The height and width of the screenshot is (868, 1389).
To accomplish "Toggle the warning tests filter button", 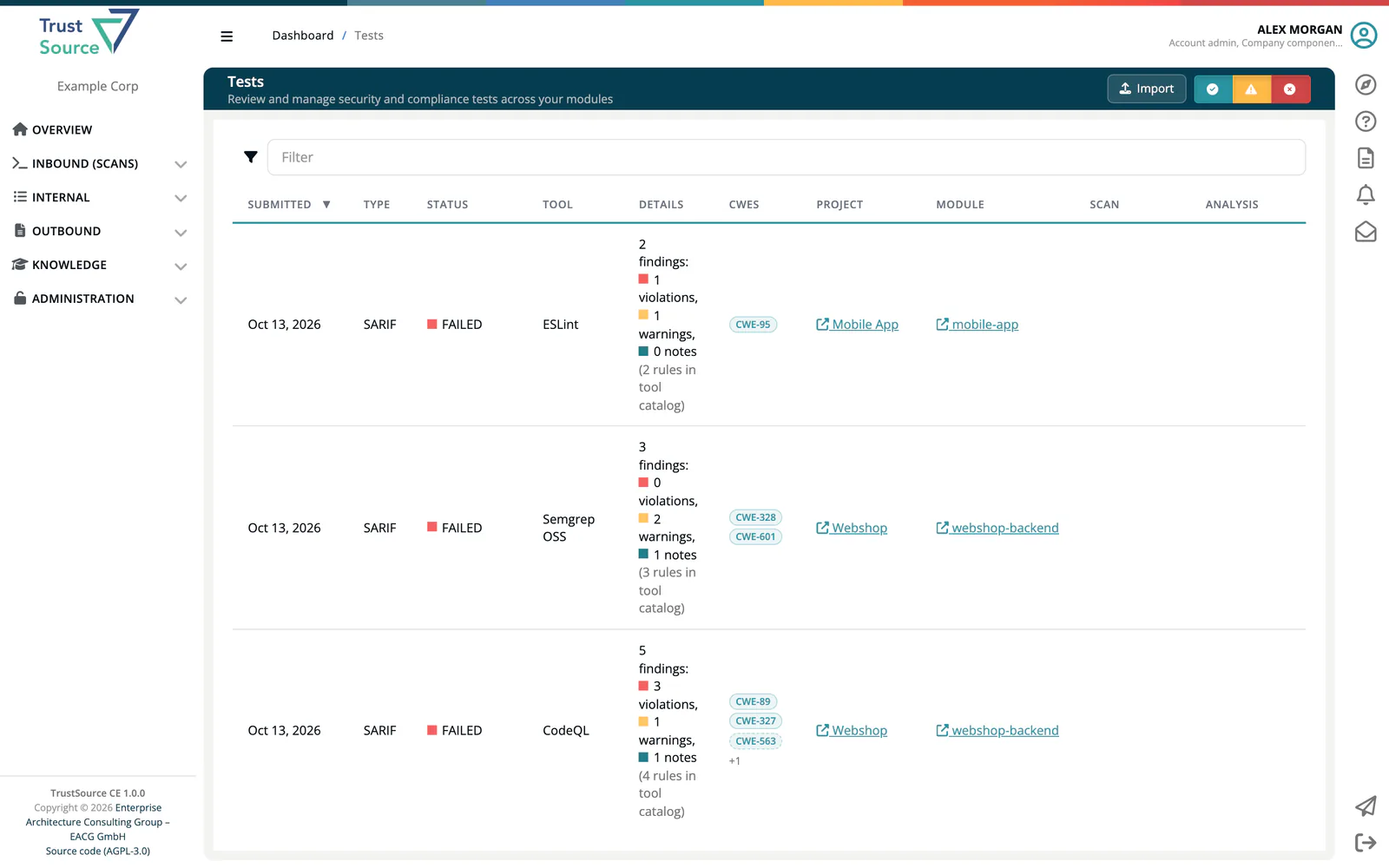I will pos(1251,89).
